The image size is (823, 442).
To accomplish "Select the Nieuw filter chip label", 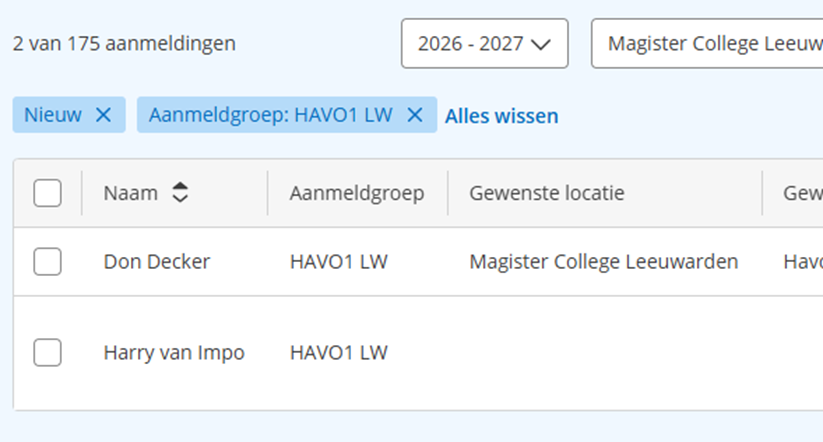I will pyautogui.click(x=53, y=114).
